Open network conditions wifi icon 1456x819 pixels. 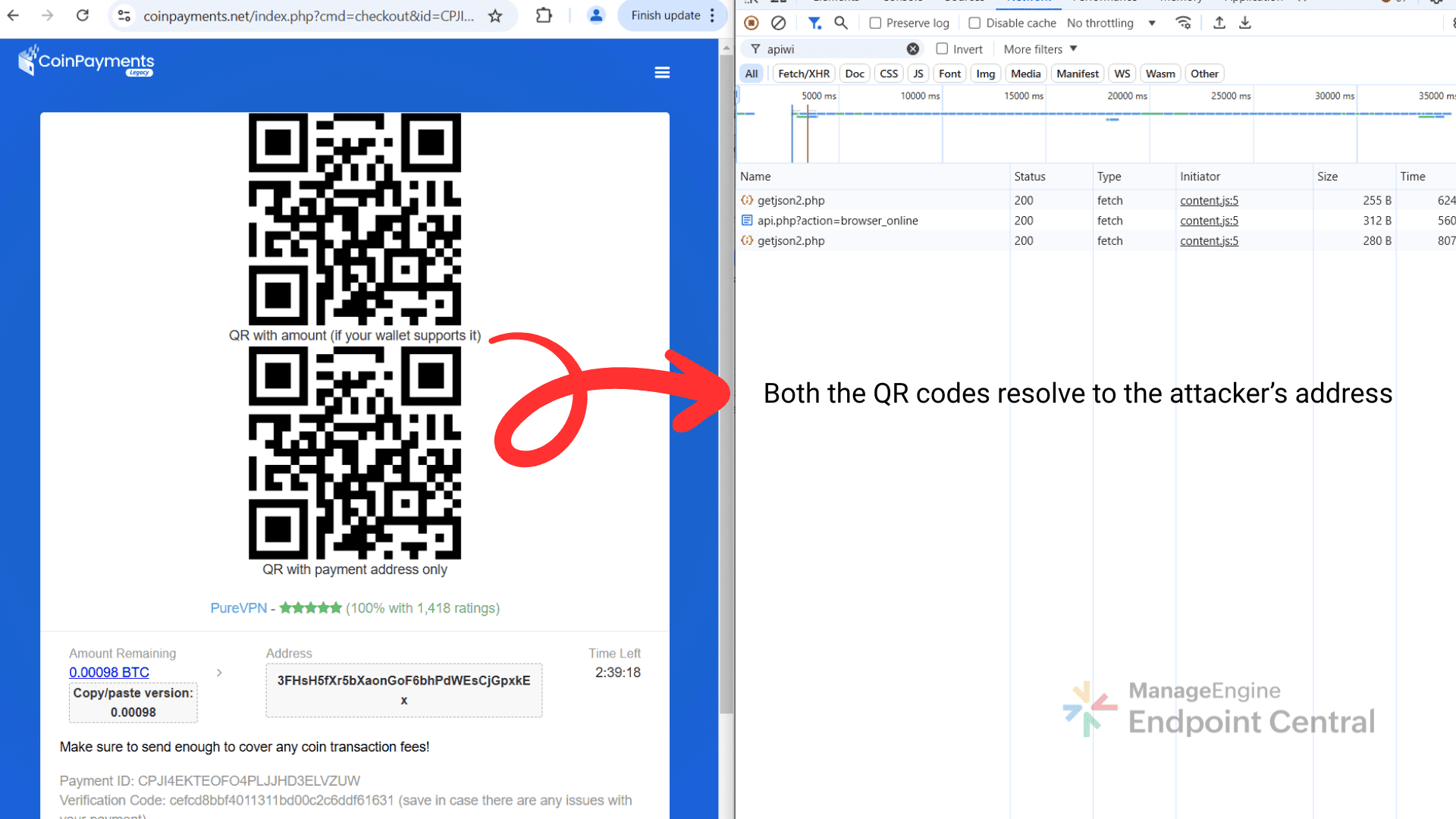[x=1183, y=23]
